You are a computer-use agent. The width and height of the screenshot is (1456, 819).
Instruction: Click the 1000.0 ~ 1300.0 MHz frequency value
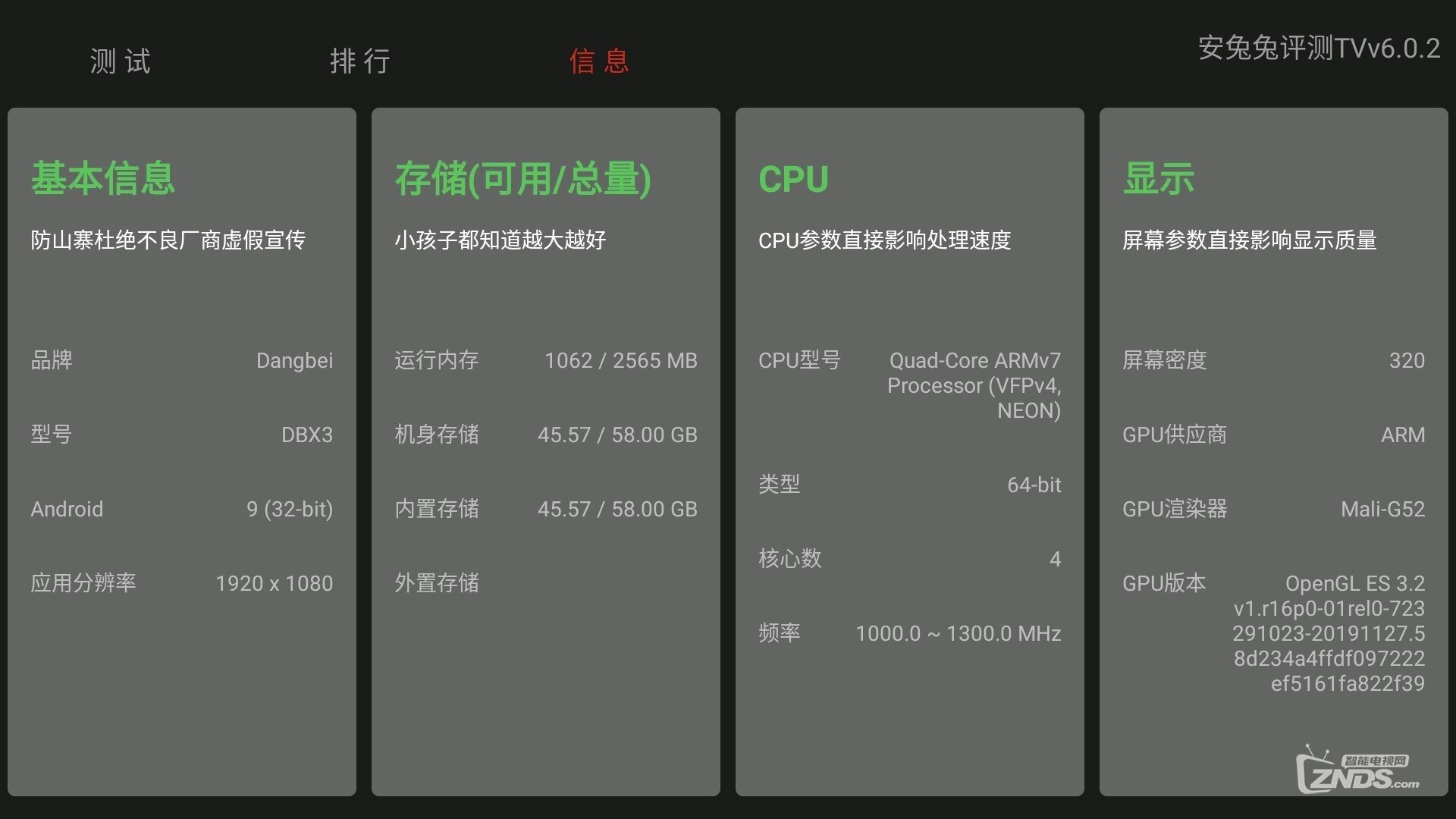point(959,633)
